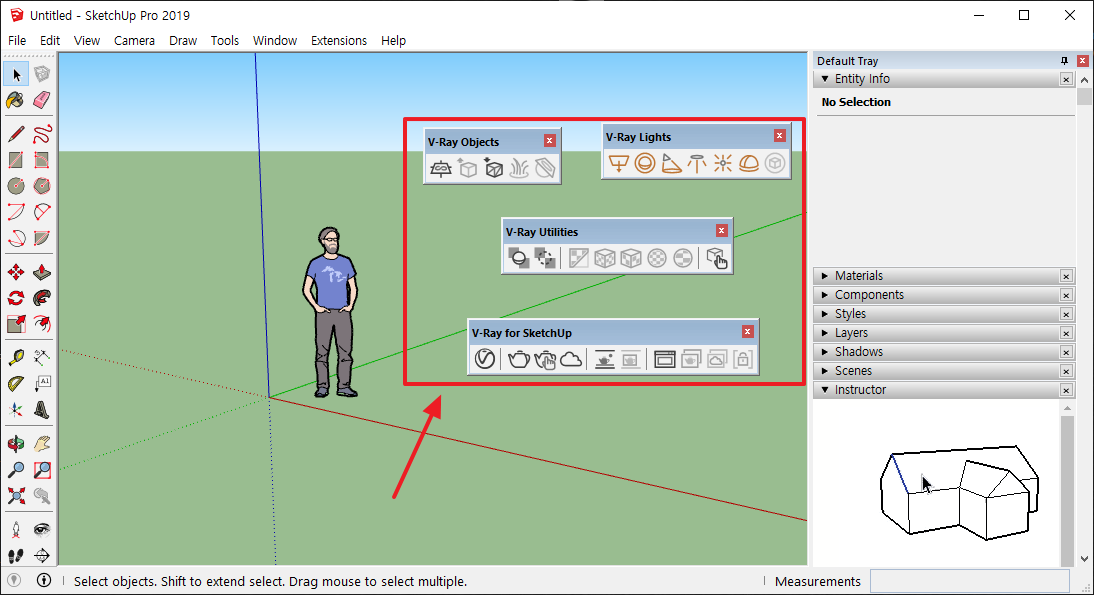Add a V-Ray Plane Light
Screen dimensions: 1094x595
619,163
